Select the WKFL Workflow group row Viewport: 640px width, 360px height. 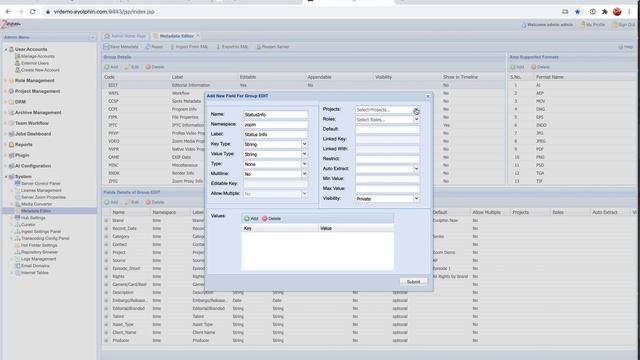coord(304,93)
